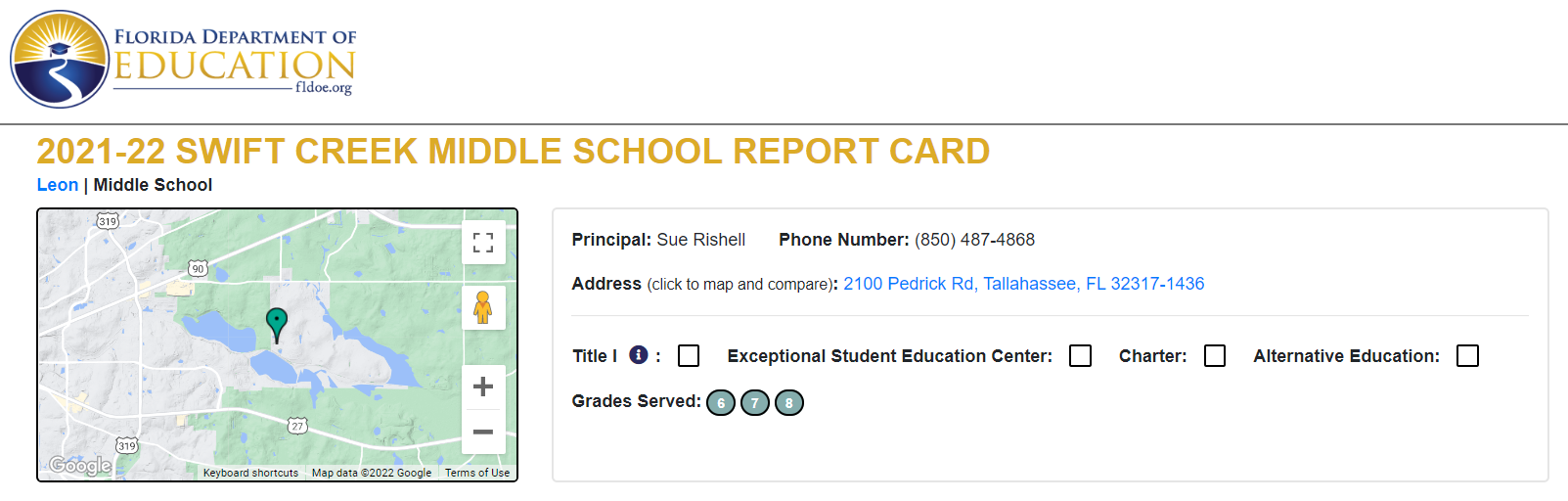Image resolution: width=1568 pixels, height=501 pixels.
Task: Select the grade 7 badge
Action: (755, 403)
